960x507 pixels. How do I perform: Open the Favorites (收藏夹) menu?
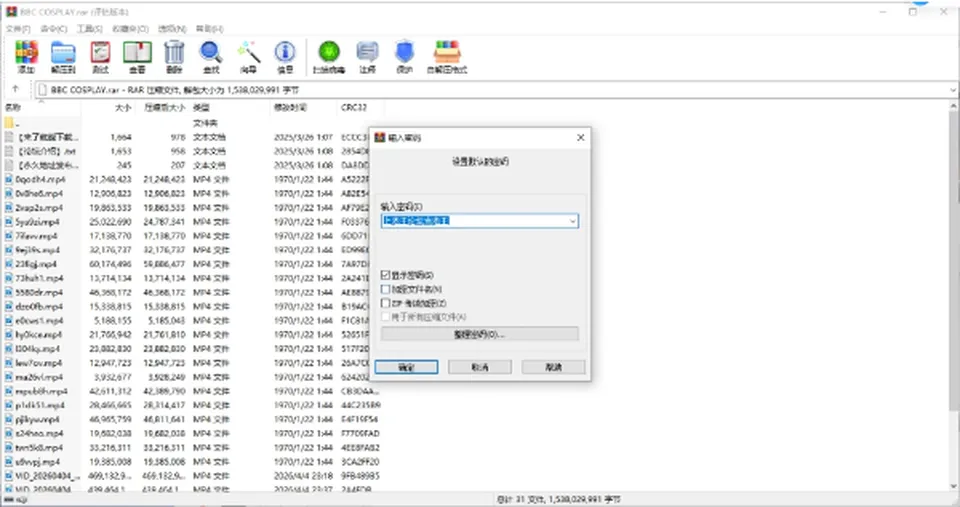click(130, 29)
